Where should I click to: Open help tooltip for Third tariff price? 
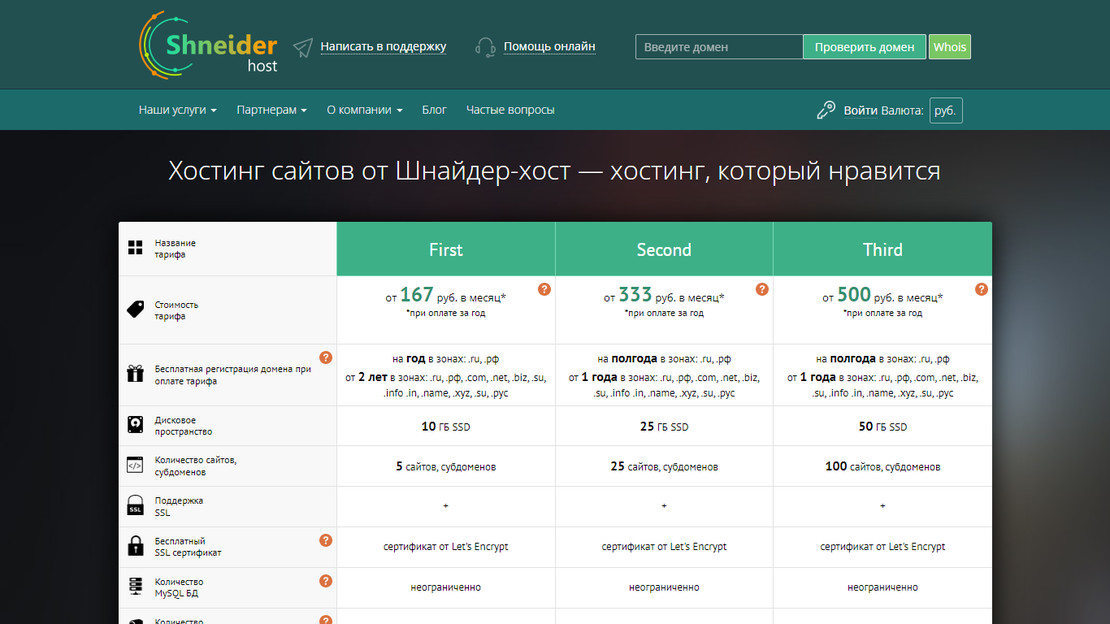click(x=981, y=289)
